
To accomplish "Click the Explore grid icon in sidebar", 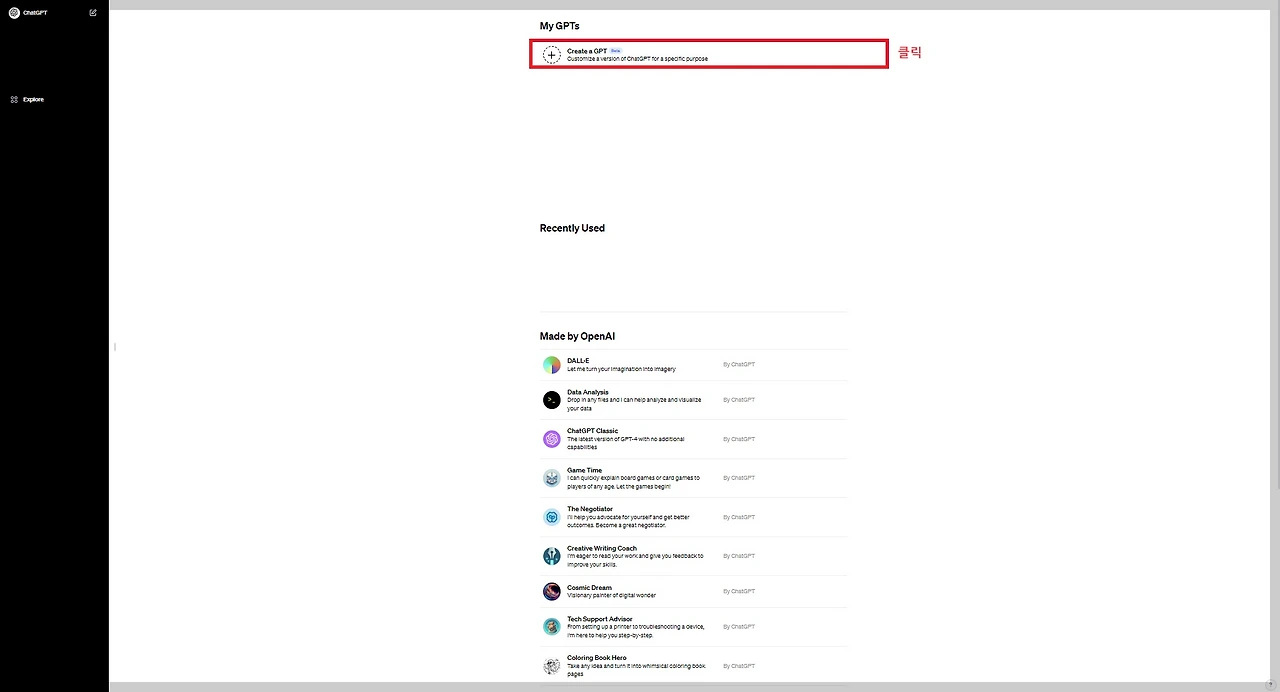I will pos(14,100).
